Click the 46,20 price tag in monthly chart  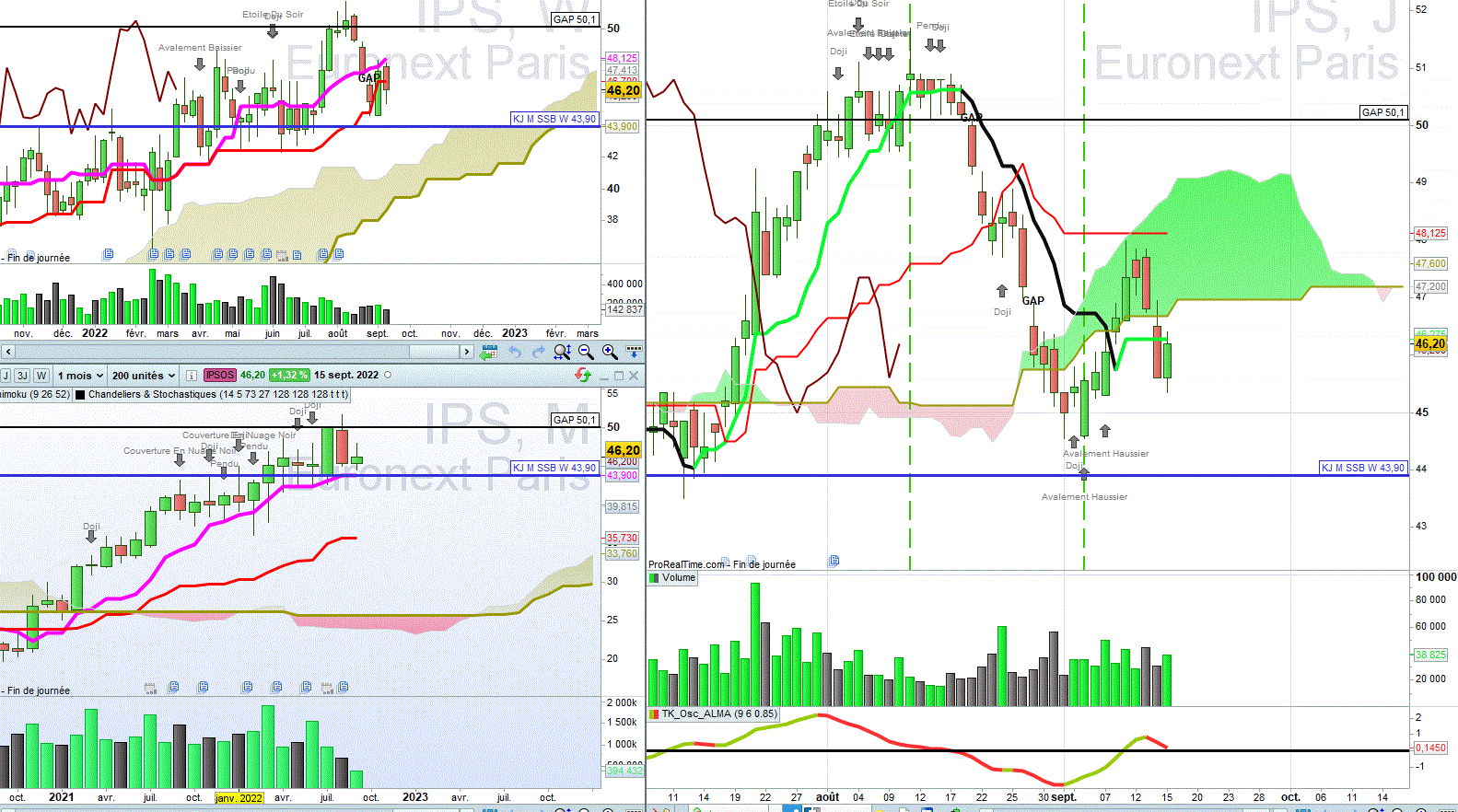623,450
